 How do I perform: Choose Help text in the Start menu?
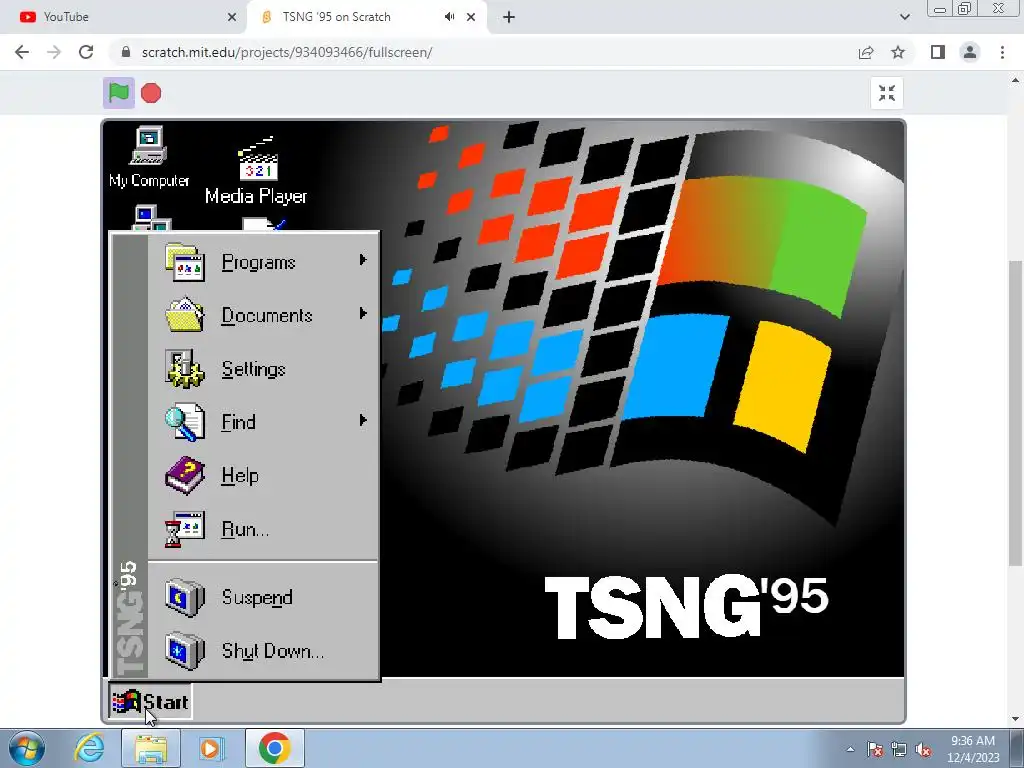240,475
